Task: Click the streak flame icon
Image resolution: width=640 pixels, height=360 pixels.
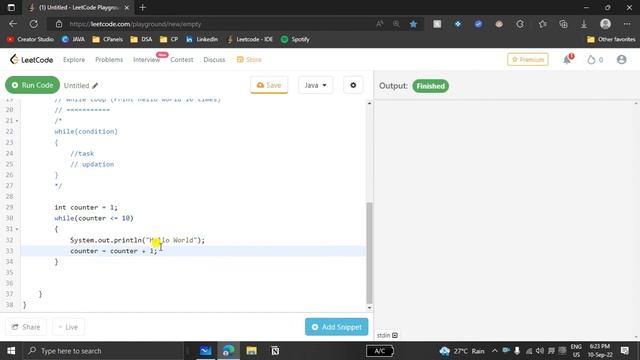Action: [591, 60]
